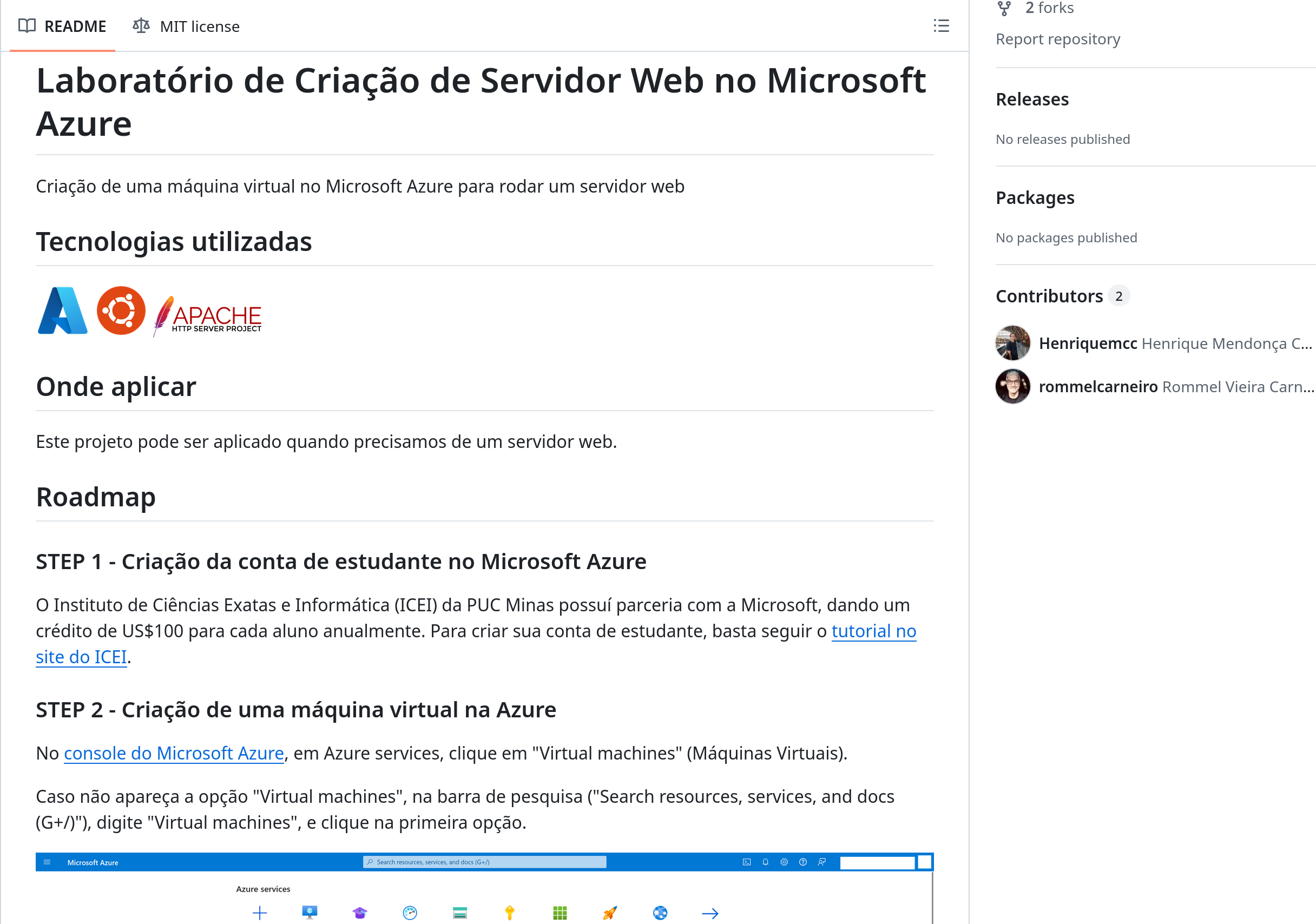Create a resource with the plus icon

coord(260,912)
